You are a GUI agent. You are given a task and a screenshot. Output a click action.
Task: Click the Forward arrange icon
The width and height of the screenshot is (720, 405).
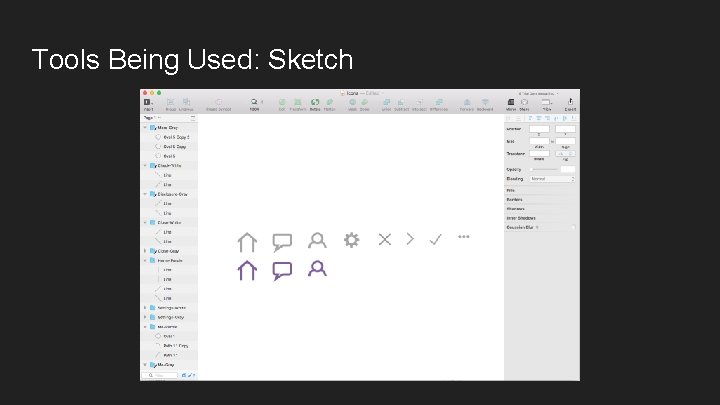coord(467,102)
